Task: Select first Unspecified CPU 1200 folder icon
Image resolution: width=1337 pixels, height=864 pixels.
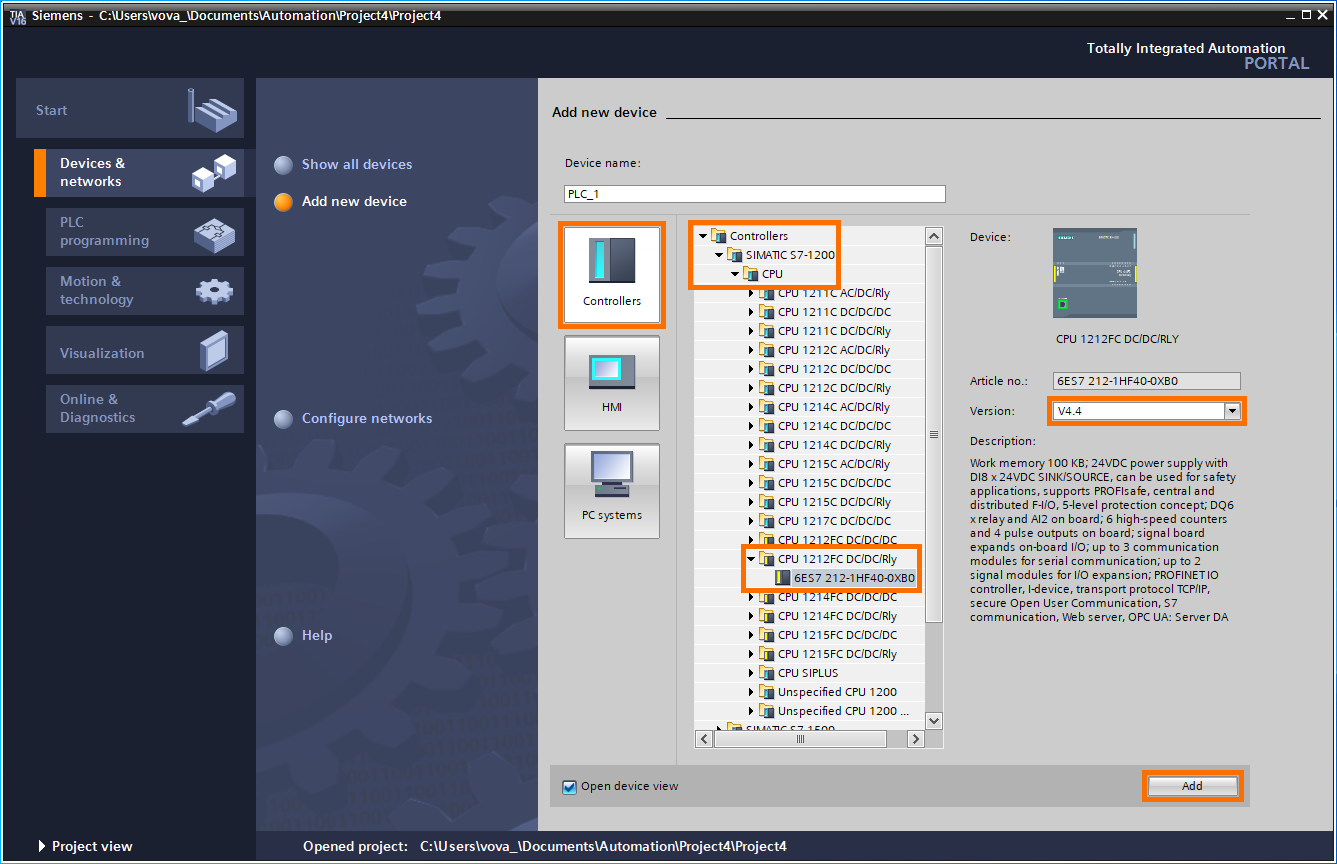Action: [766, 692]
